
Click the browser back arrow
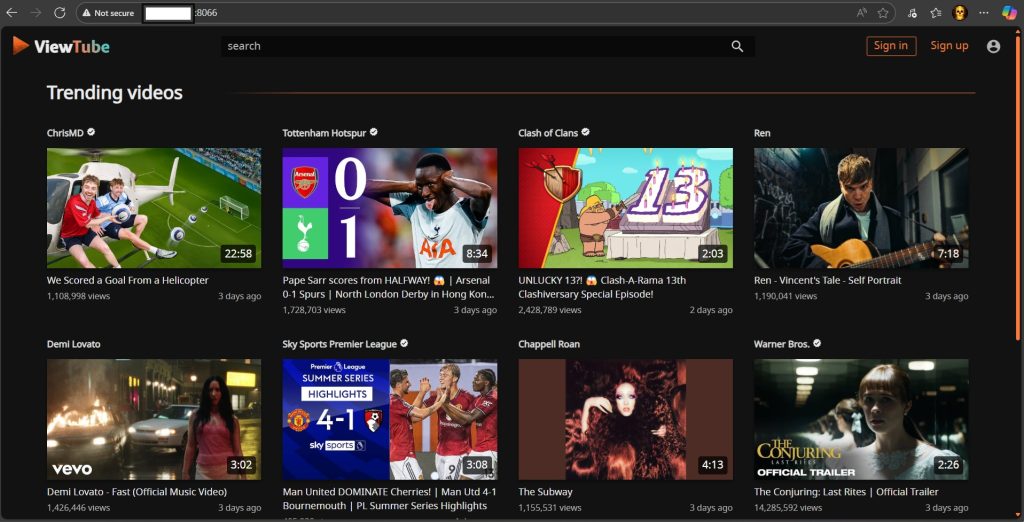pos(12,12)
